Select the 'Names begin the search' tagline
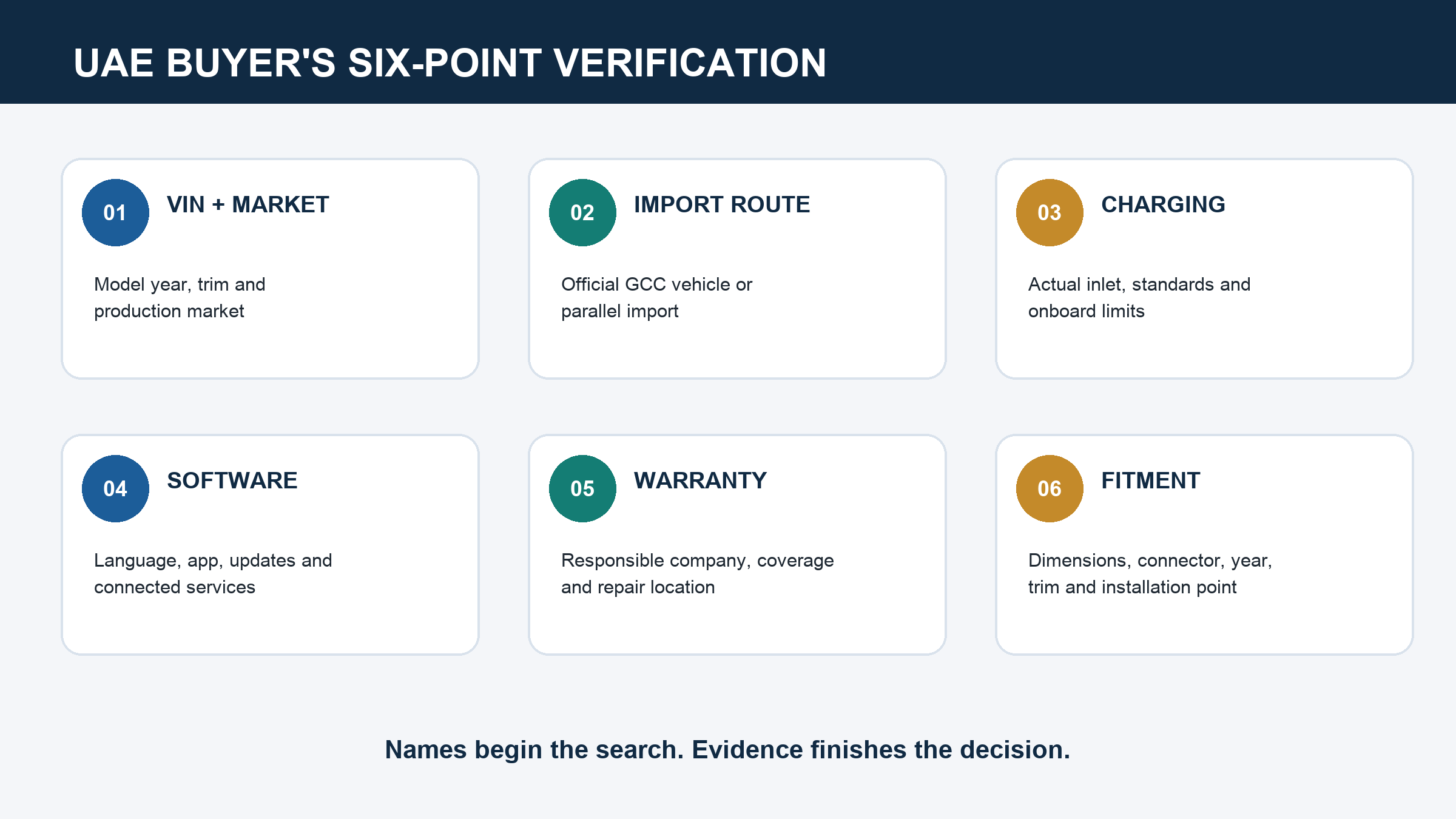 (x=727, y=750)
